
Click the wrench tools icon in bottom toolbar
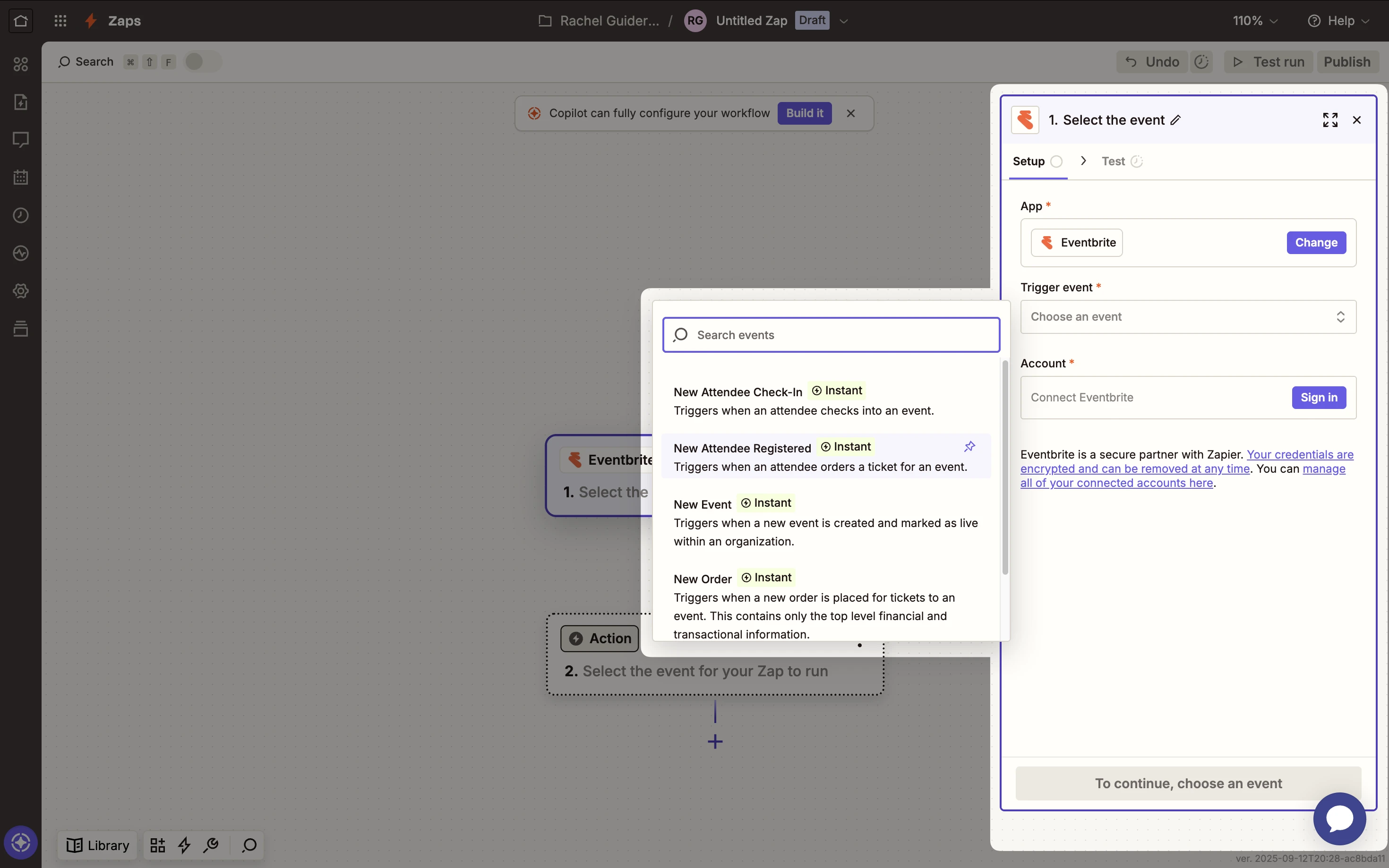211,845
